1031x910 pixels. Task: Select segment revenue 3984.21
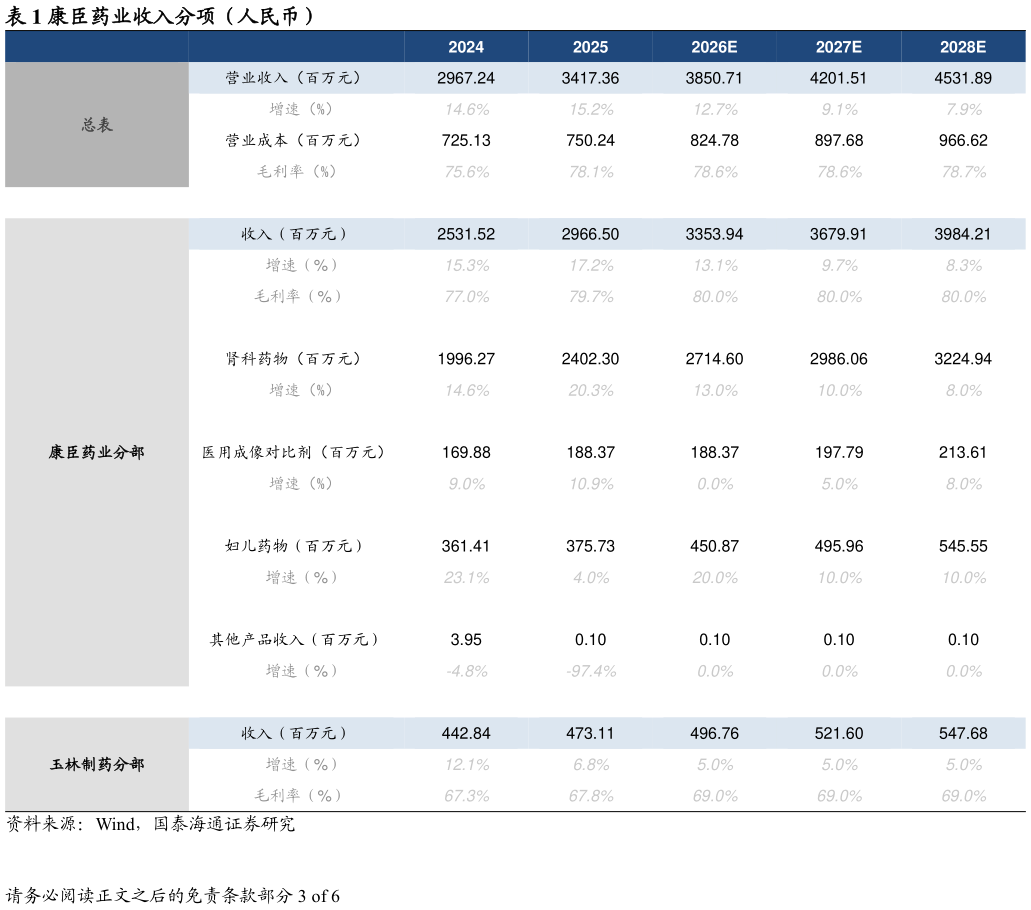pyautogui.click(x=963, y=234)
